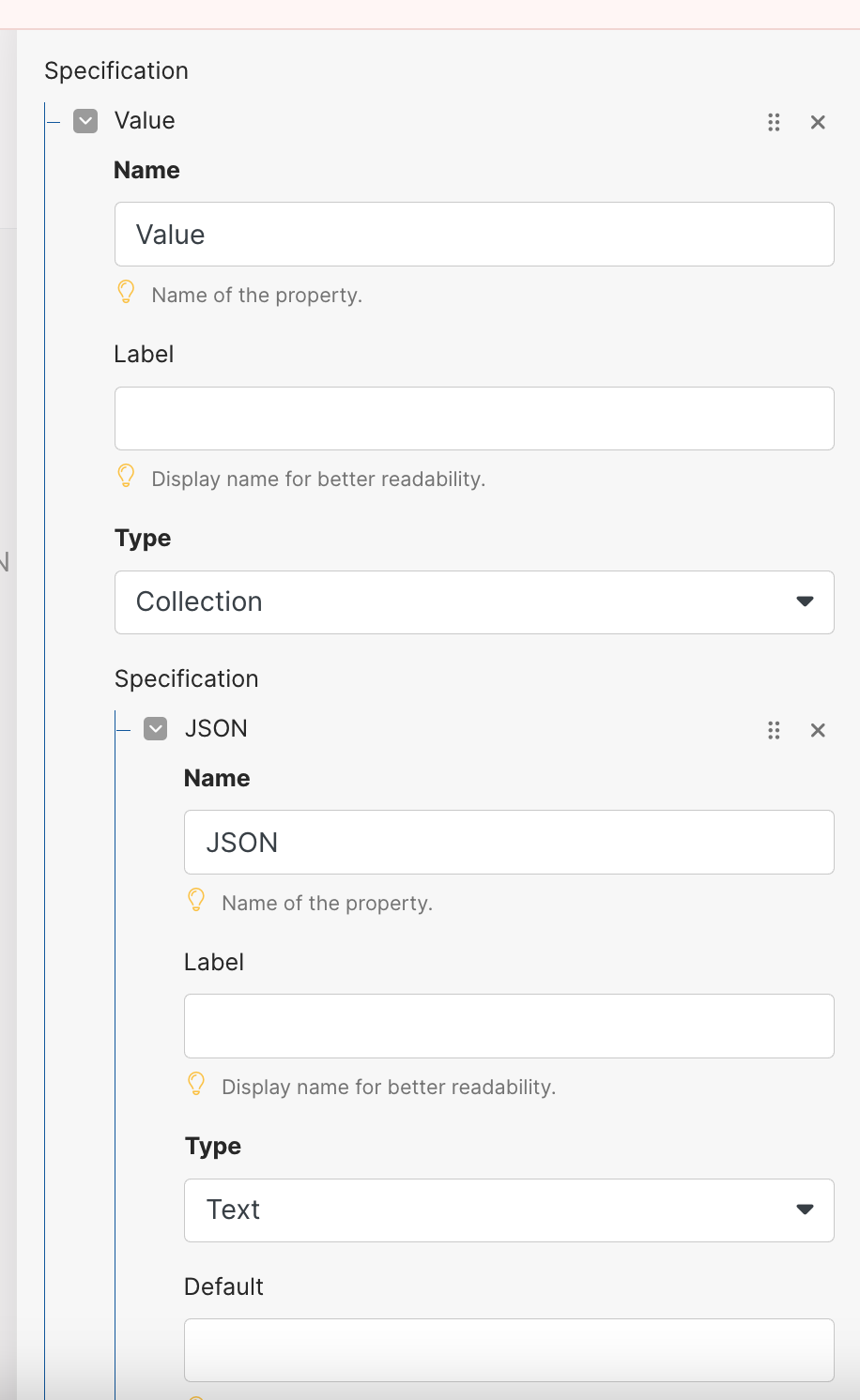This screenshot has width=860, height=1400.
Task: Click the empty Label field under Value
Action: [x=474, y=418]
